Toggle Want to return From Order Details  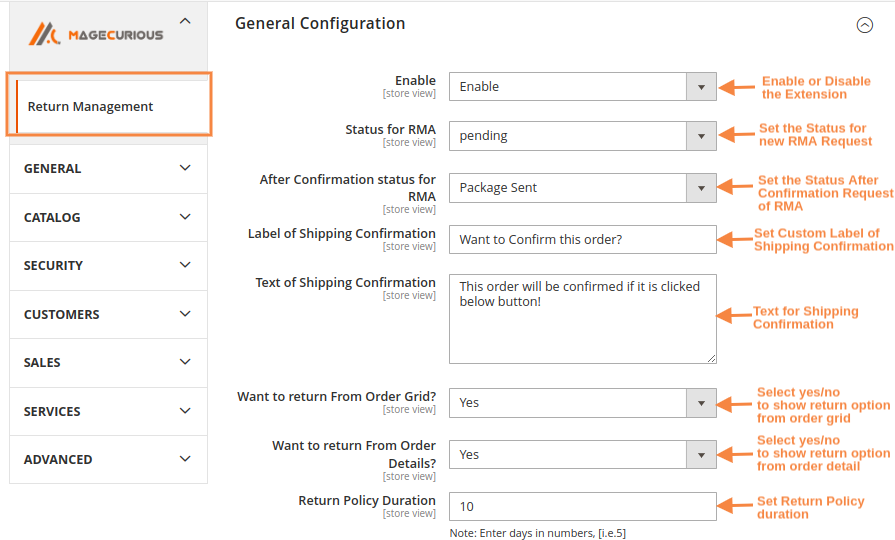tap(582, 455)
